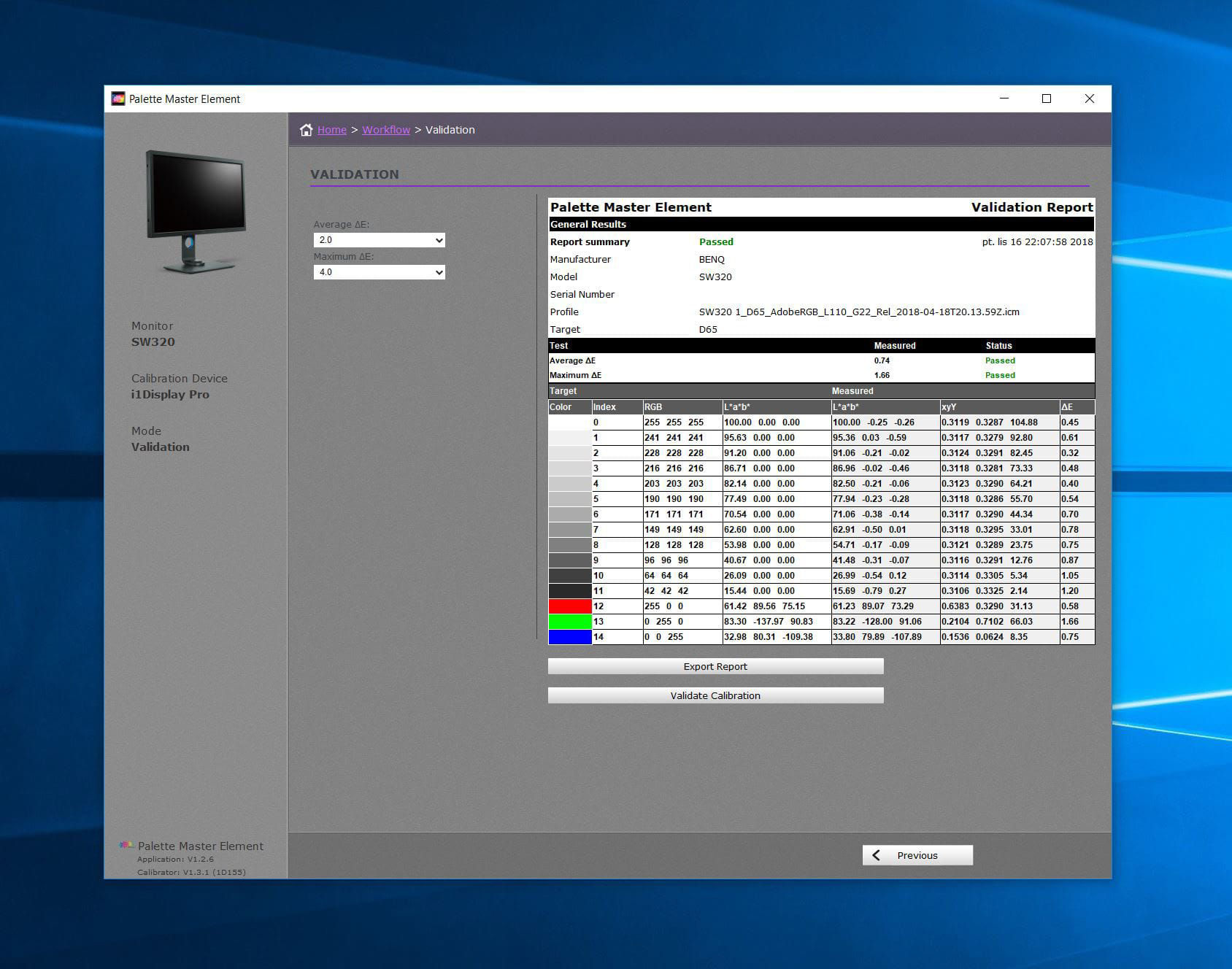1232x969 pixels.
Task: Click the mid-gray swatch in row 8
Action: 569,545
